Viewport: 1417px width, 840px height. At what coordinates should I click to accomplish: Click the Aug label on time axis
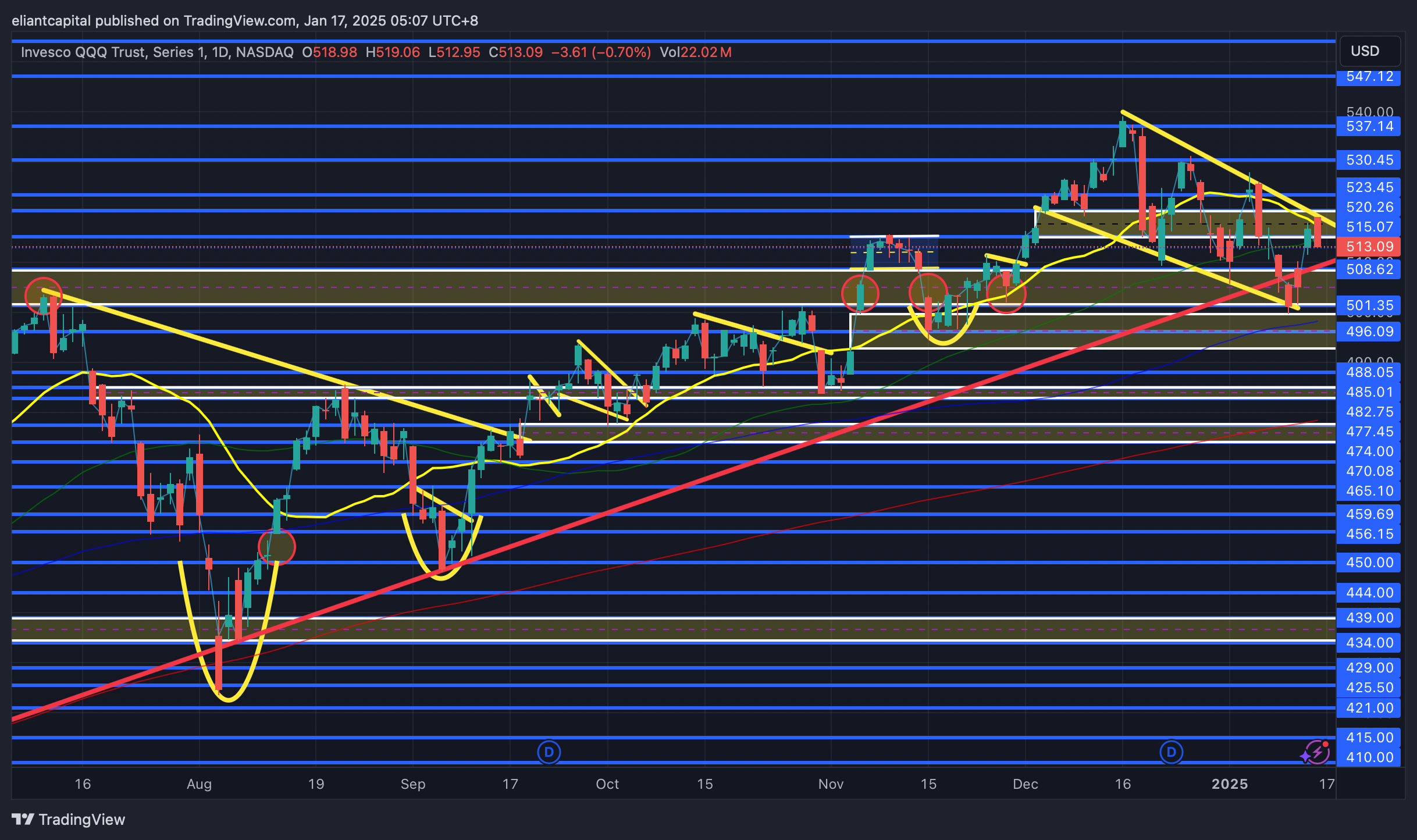point(199,784)
